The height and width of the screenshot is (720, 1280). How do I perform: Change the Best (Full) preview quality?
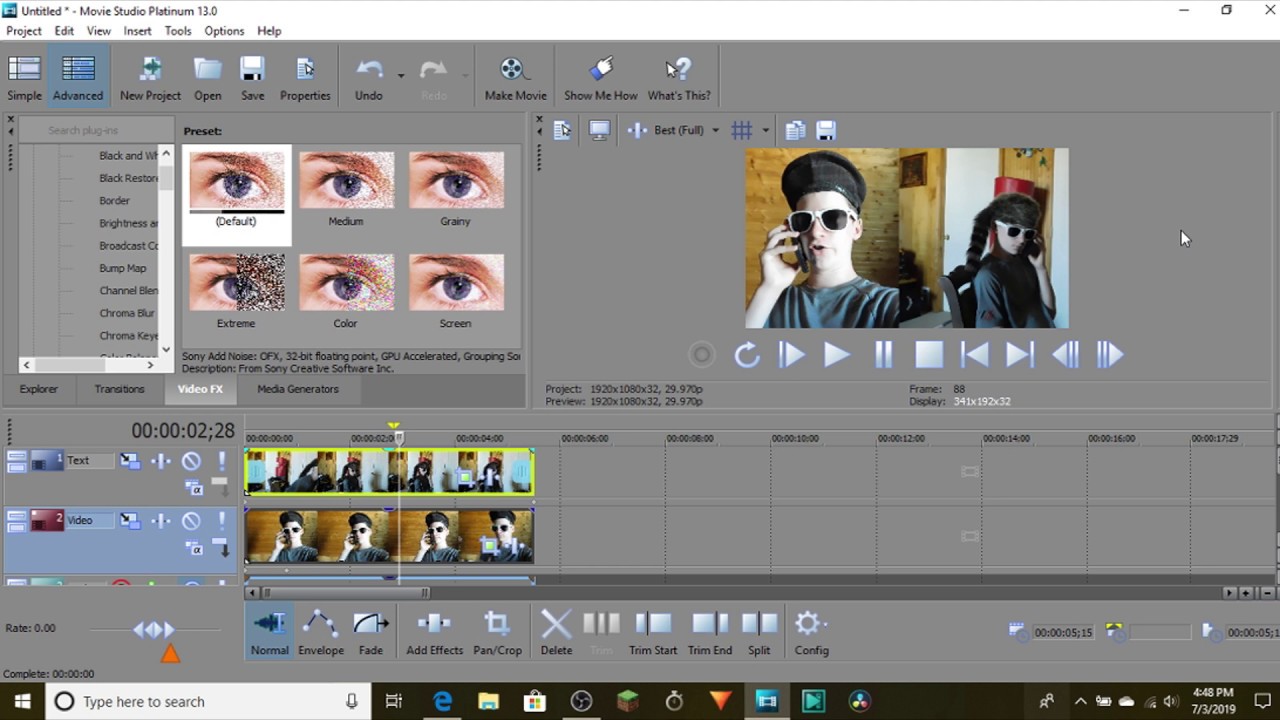[x=686, y=130]
